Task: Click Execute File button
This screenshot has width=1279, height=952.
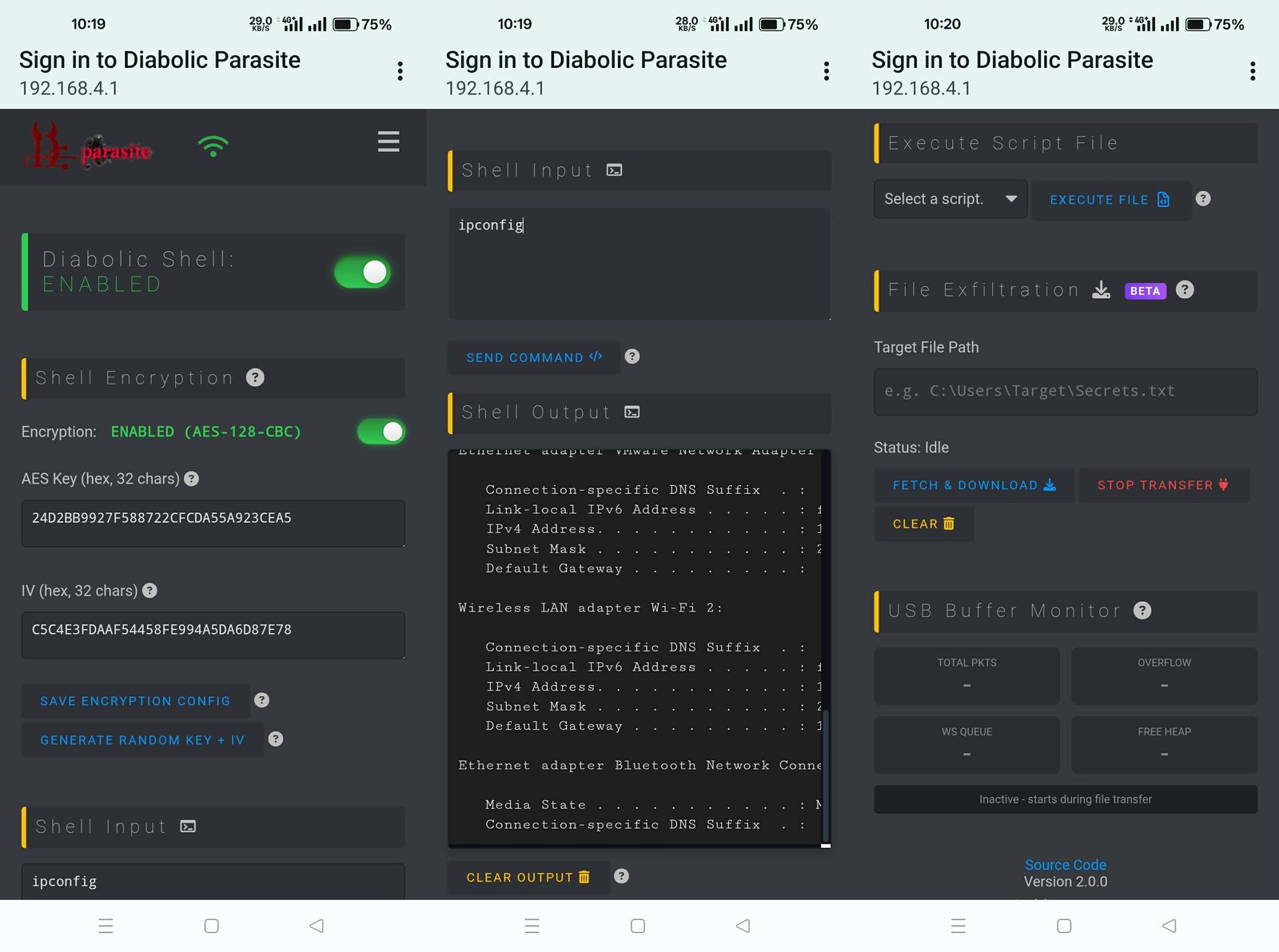Action: [1110, 200]
